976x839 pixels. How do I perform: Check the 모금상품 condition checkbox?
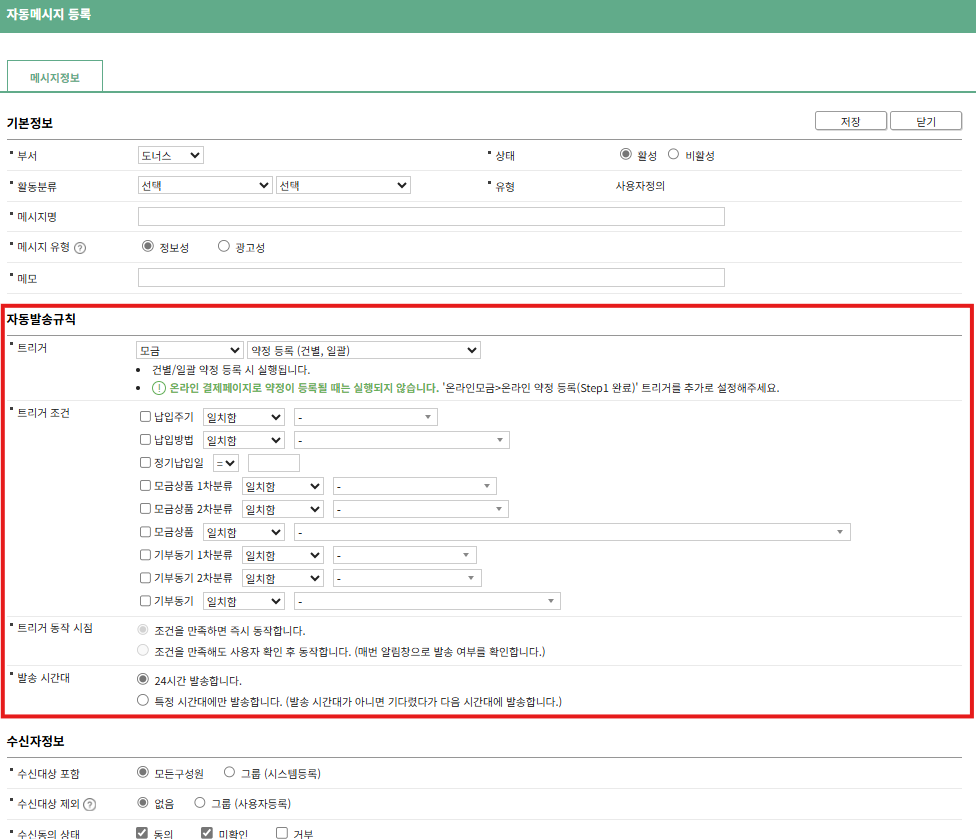pyautogui.click(x=145, y=532)
